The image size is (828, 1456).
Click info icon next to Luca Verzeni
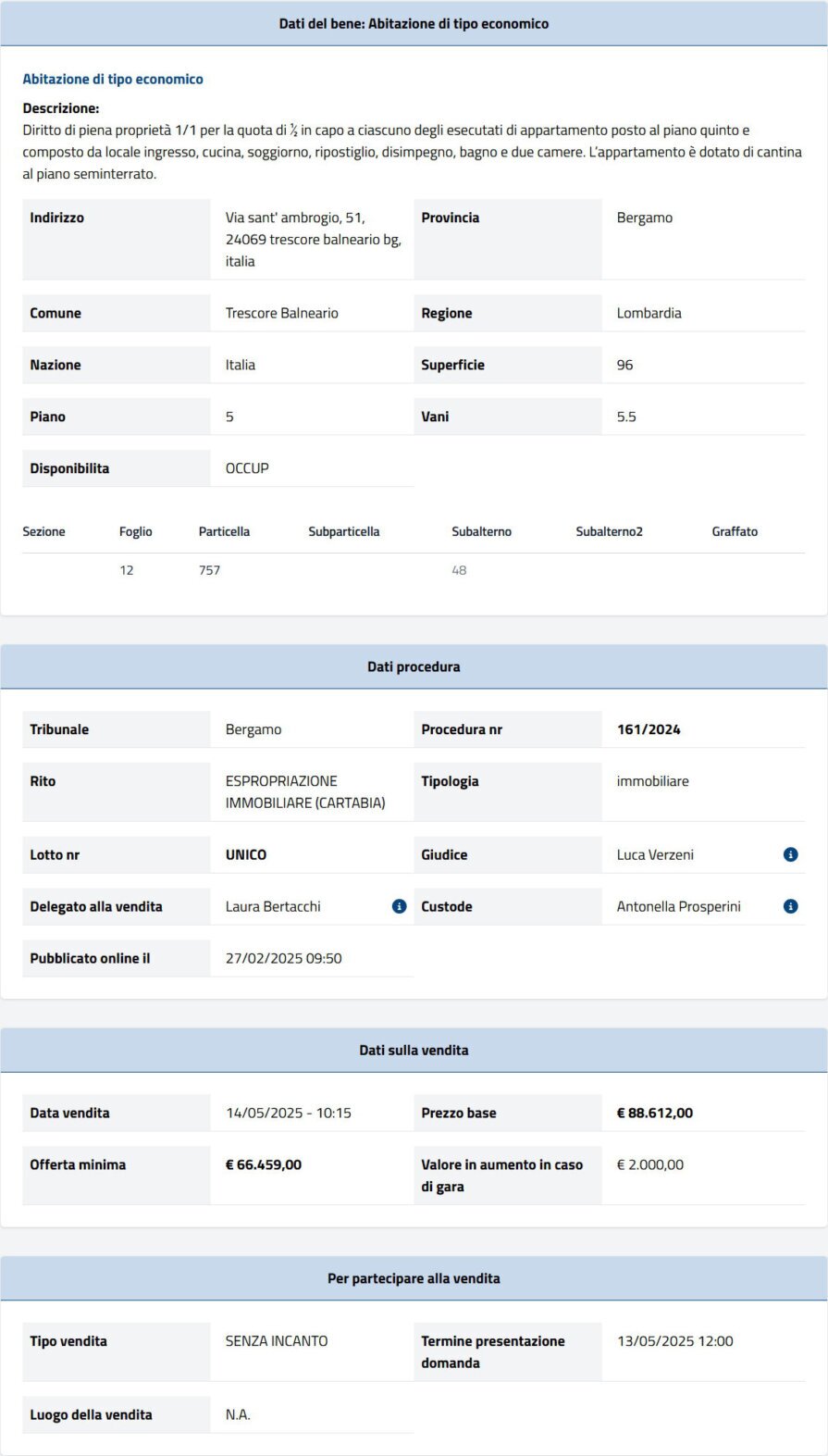[790, 854]
